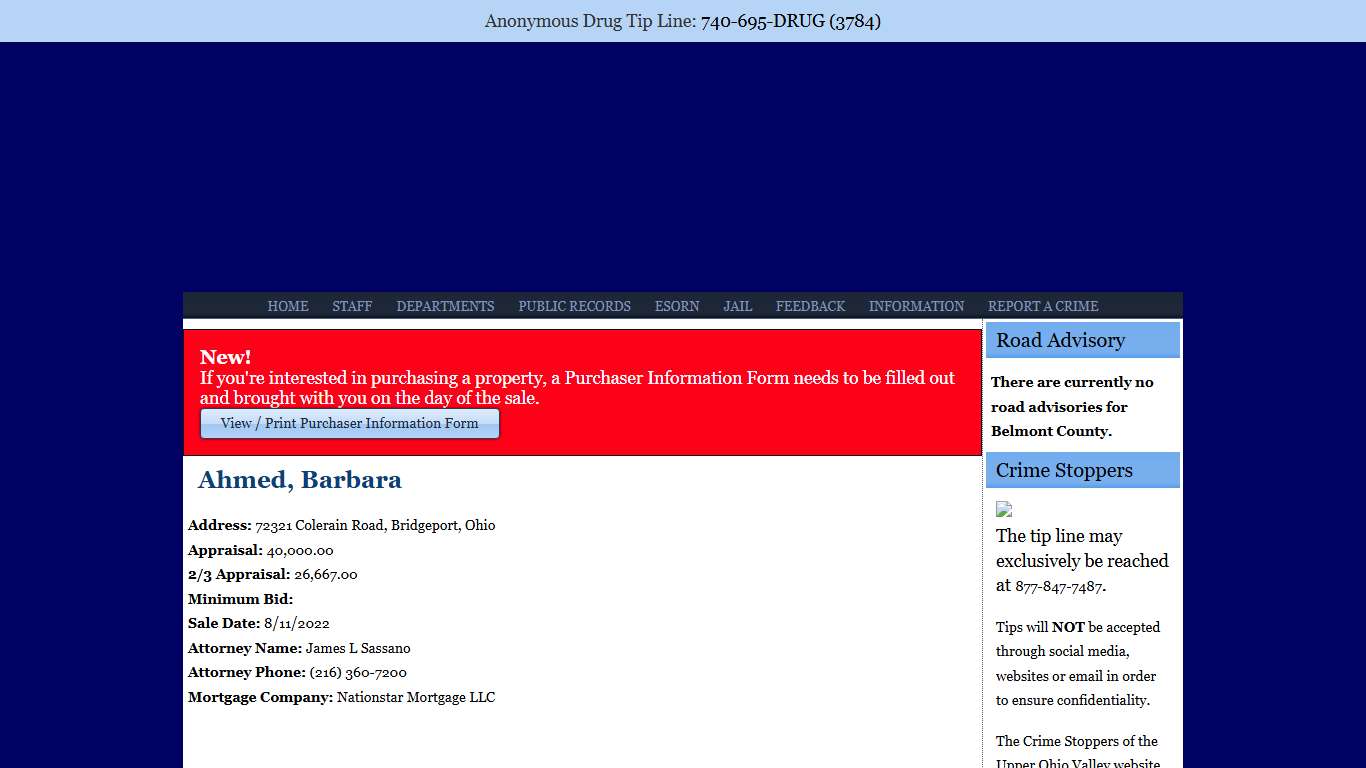Click the broken Crime Stoppers image icon

[x=1004, y=510]
